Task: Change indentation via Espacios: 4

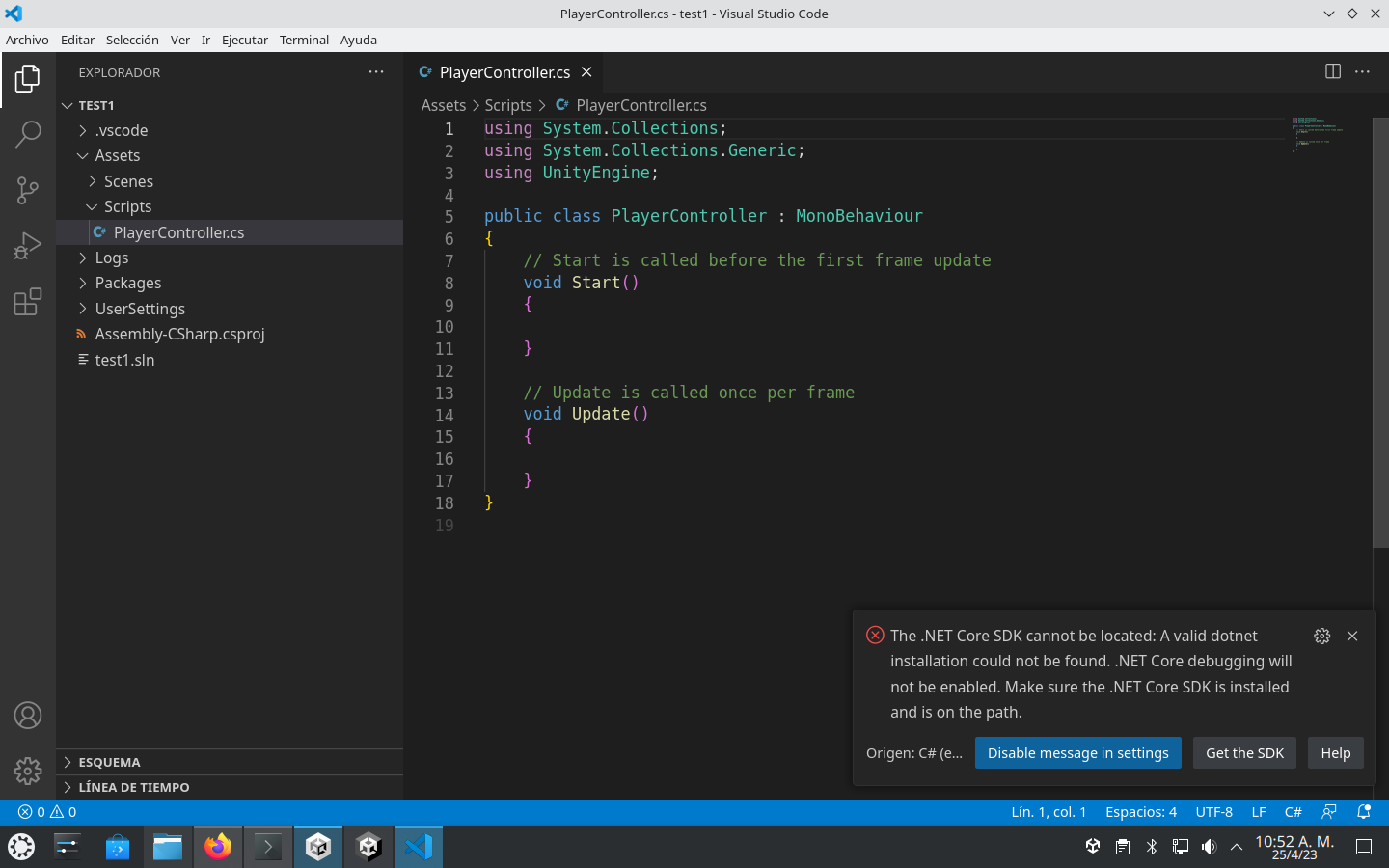Action: [x=1141, y=812]
